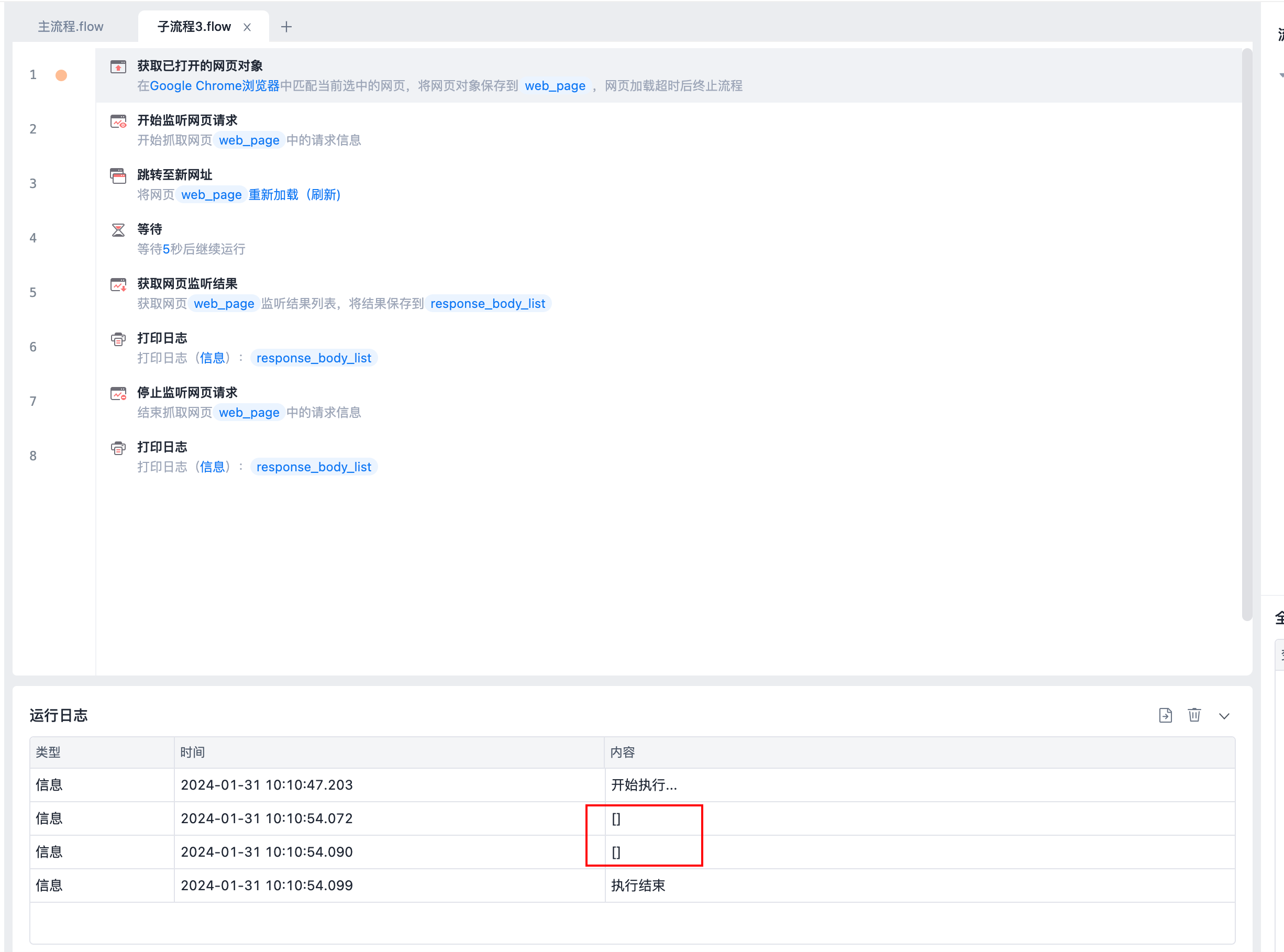Image resolution: width=1284 pixels, height=952 pixels.
Task: Close the 子流程3.flow tab
Action: [247, 27]
